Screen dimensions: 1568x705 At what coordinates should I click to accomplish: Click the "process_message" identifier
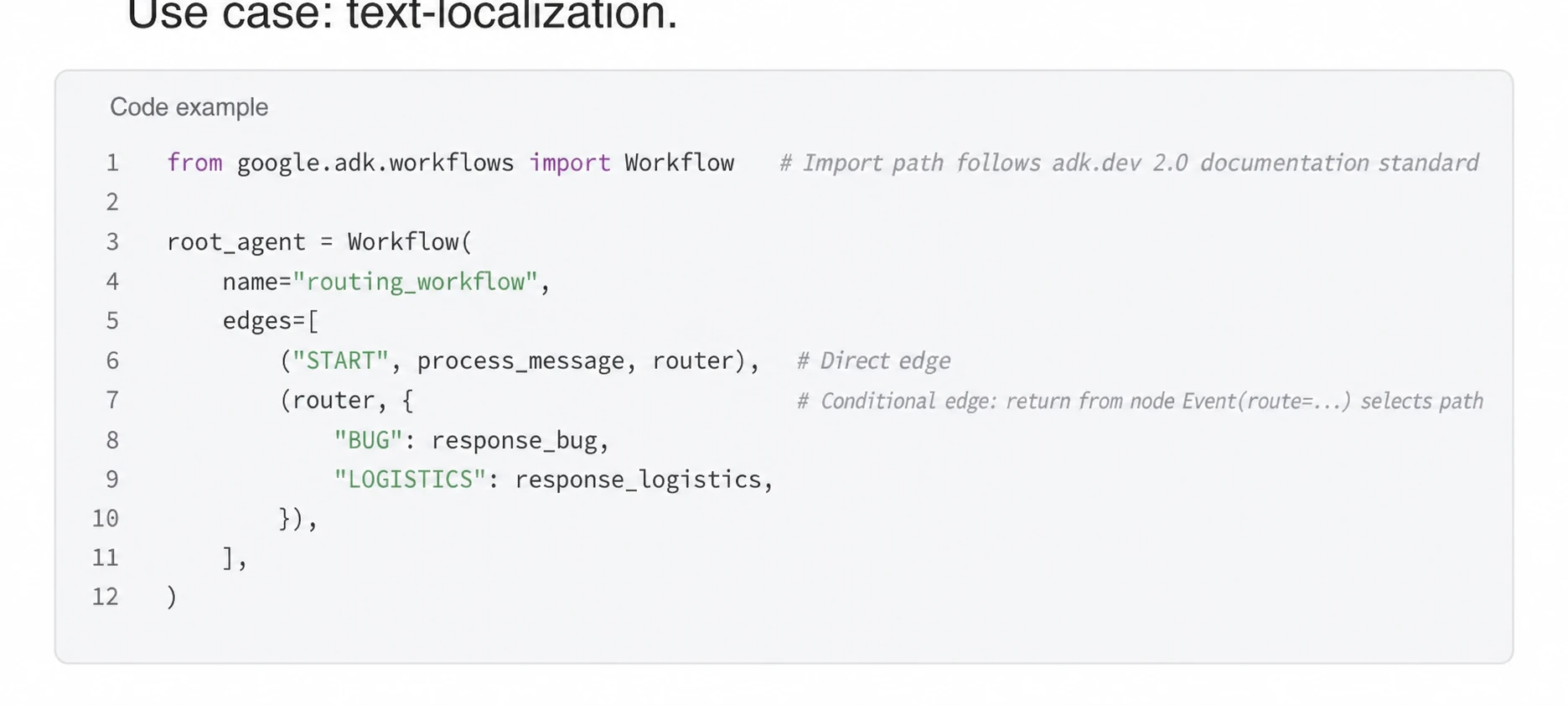point(520,361)
